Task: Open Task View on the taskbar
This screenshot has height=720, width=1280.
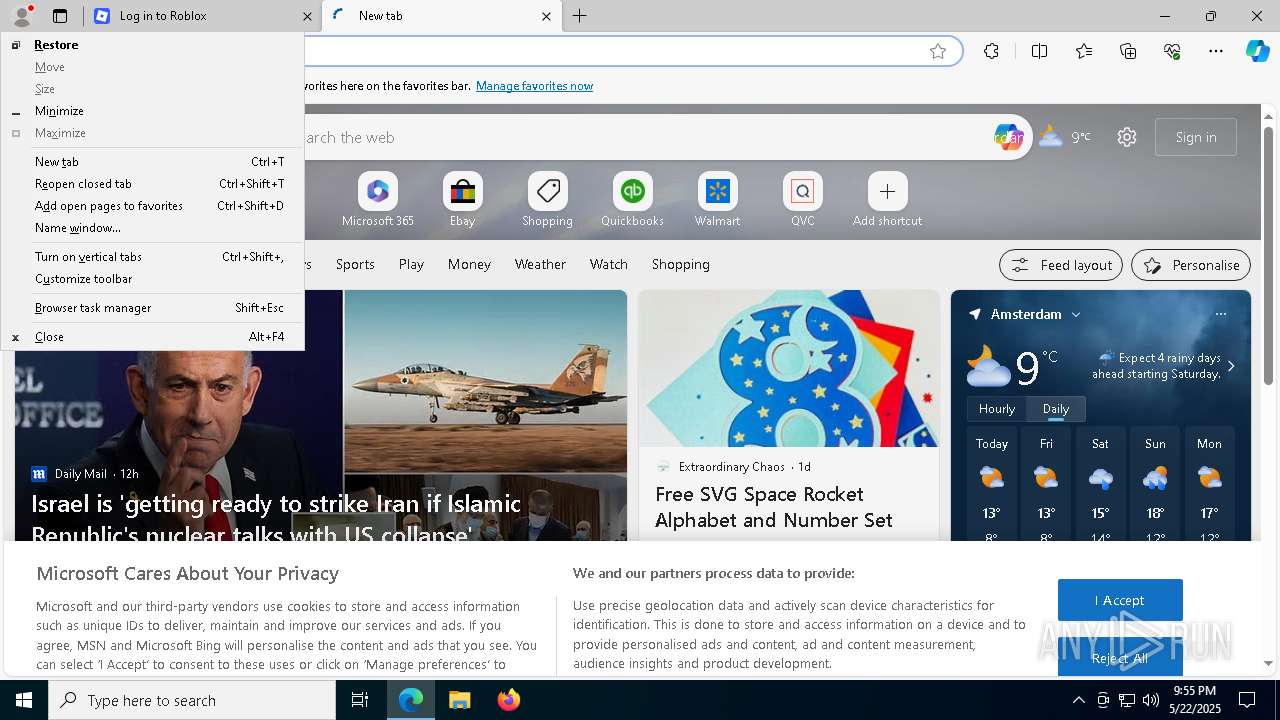Action: pyautogui.click(x=360, y=700)
